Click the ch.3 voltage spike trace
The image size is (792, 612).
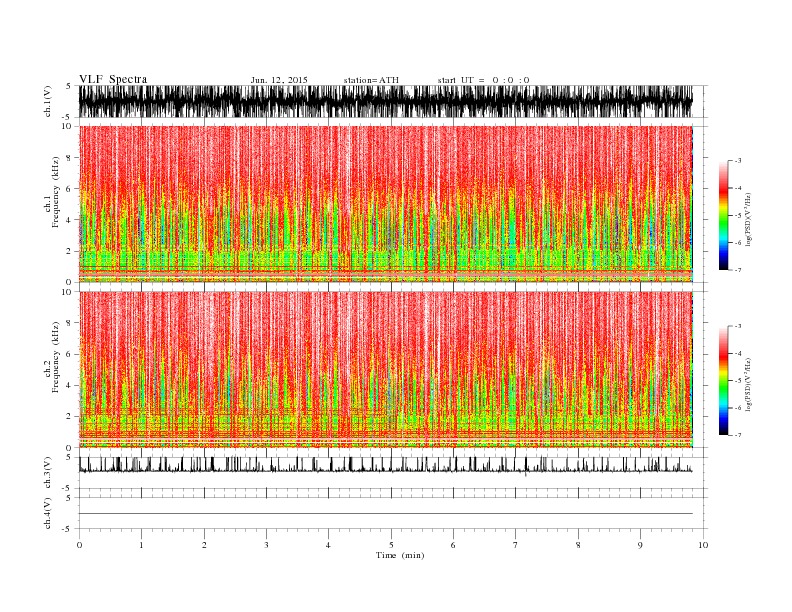tap(386, 466)
